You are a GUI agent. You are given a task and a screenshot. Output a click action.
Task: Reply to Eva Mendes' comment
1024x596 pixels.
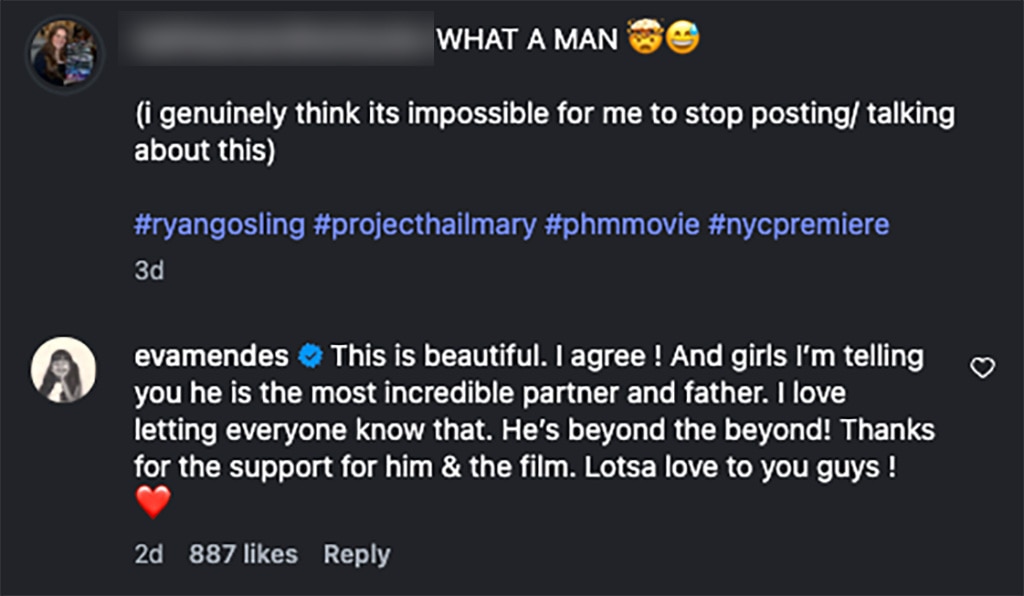[x=357, y=554]
